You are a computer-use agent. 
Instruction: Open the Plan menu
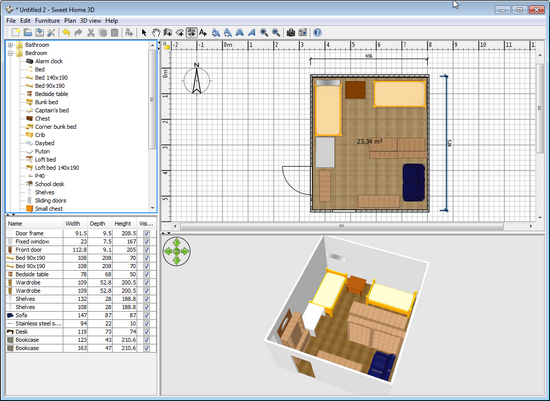pos(70,21)
